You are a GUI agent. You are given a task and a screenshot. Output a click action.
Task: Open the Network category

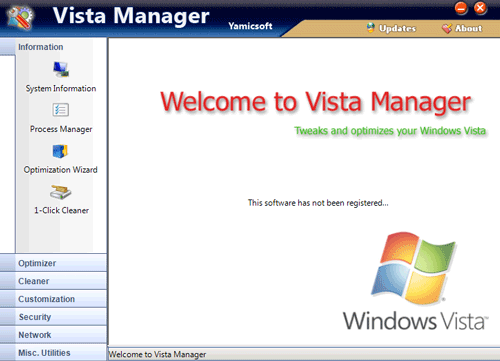click(x=53, y=335)
